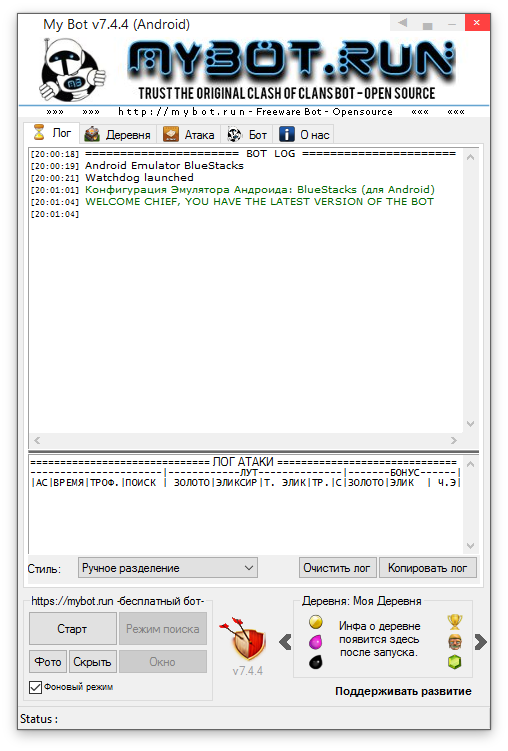
Task: Click the bot log right scroll arrow
Action: coord(453,440)
